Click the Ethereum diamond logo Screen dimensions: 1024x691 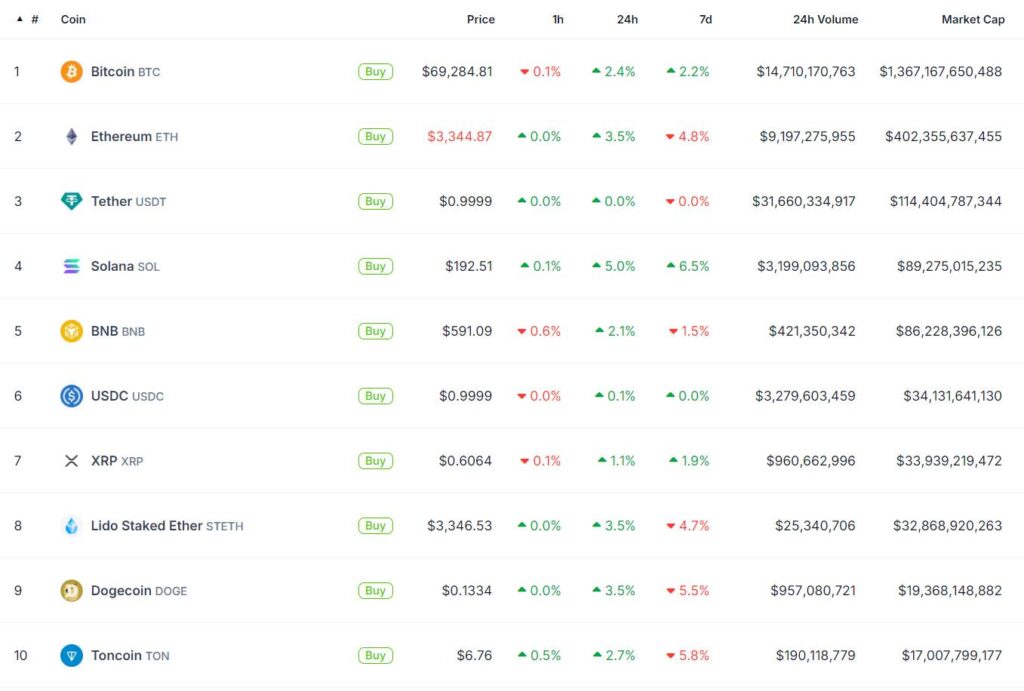tap(71, 137)
